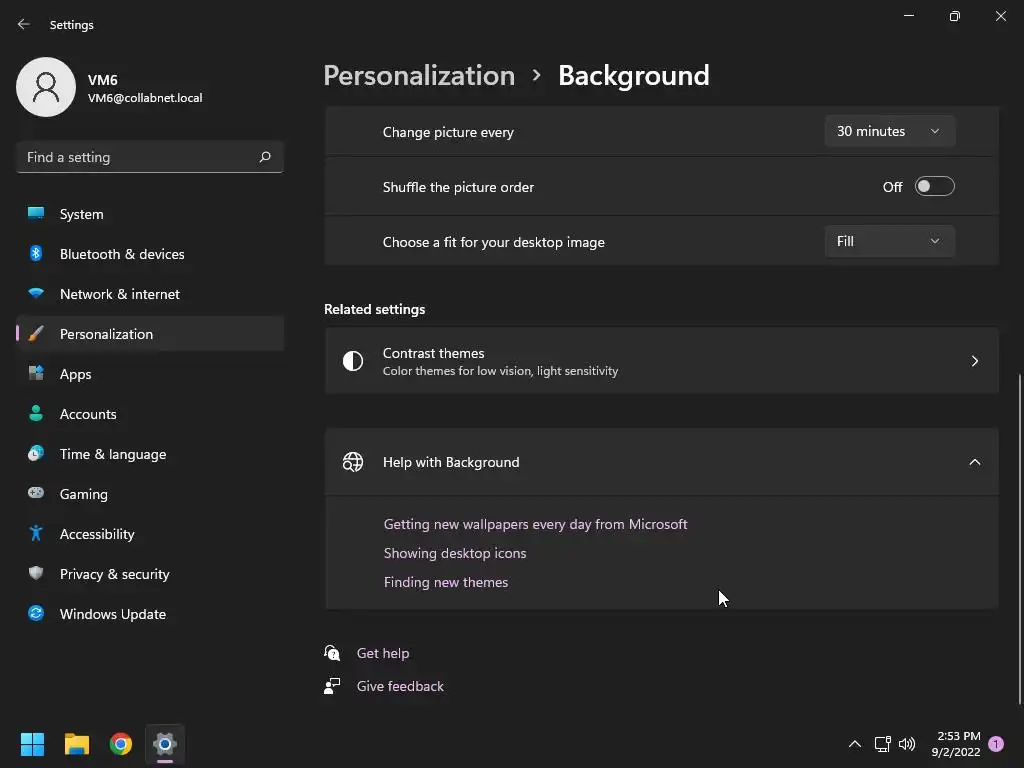Enable Shuffle the picture order toggle
1024x768 pixels.
934,187
